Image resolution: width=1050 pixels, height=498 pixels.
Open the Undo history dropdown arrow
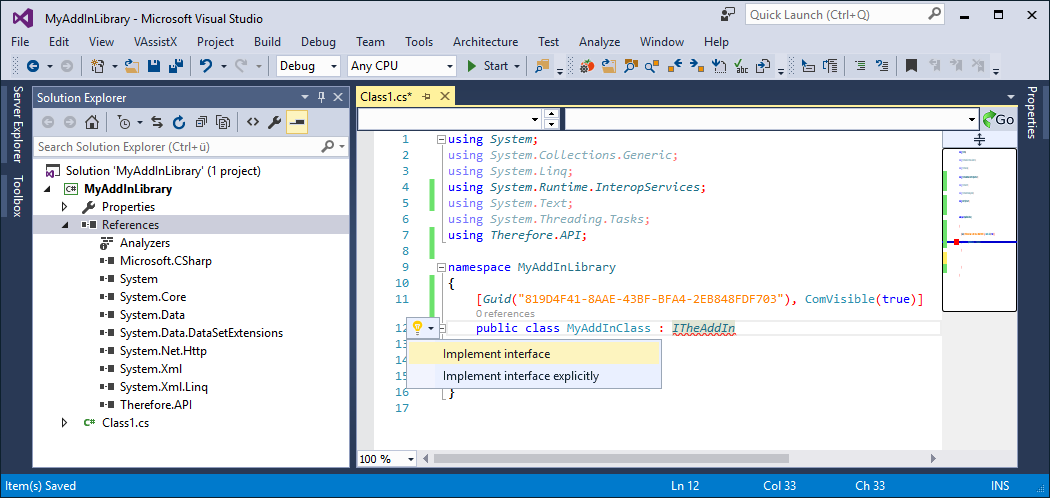pyautogui.click(x=224, y=66)
